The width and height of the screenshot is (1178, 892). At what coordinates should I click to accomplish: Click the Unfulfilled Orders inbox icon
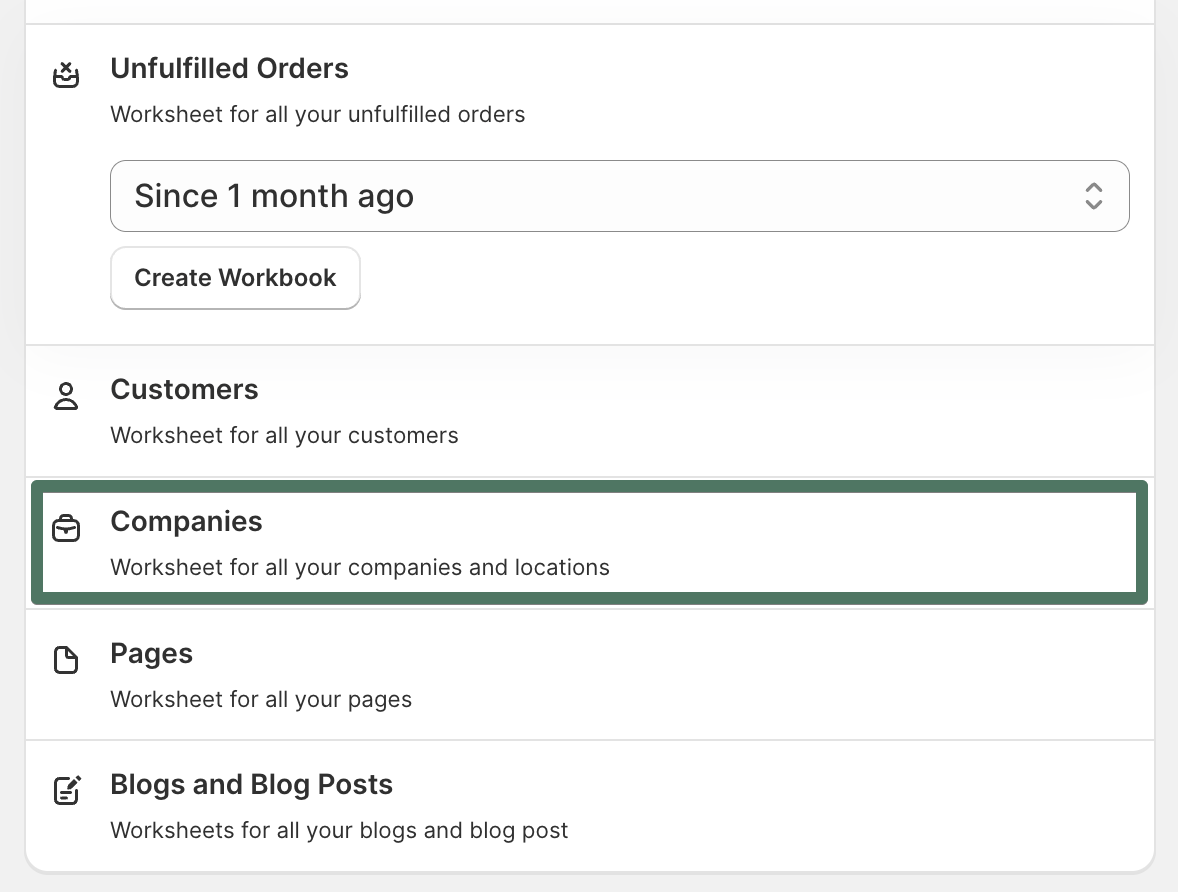click(x=66, y=75)
